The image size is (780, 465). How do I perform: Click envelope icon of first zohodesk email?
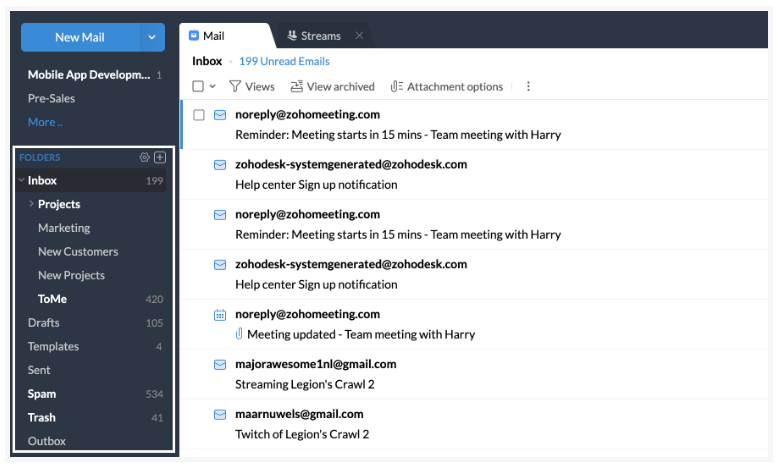click(x=220, y=165)
